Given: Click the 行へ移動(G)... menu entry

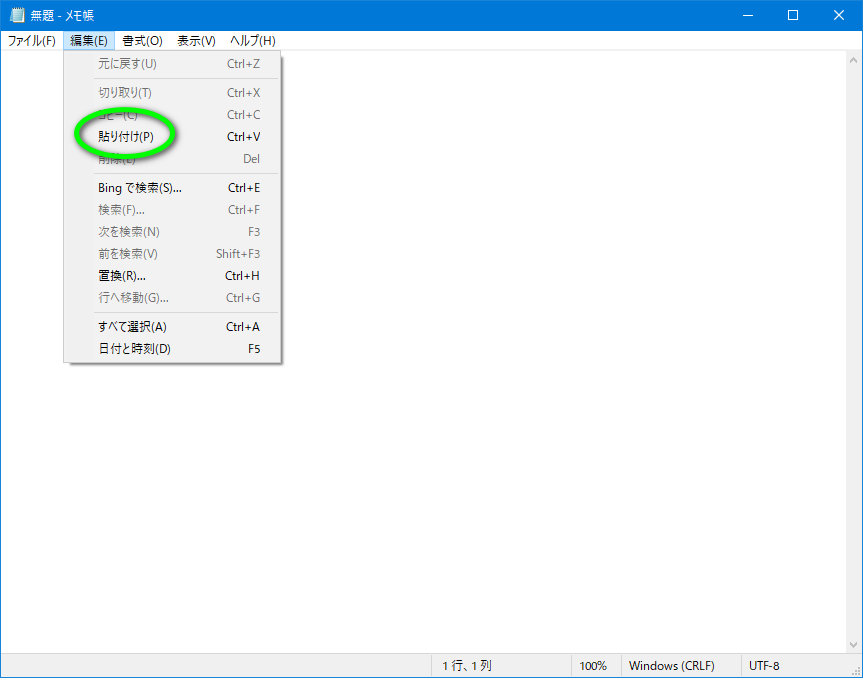Looking at the screenshot, I should (133, 298).
